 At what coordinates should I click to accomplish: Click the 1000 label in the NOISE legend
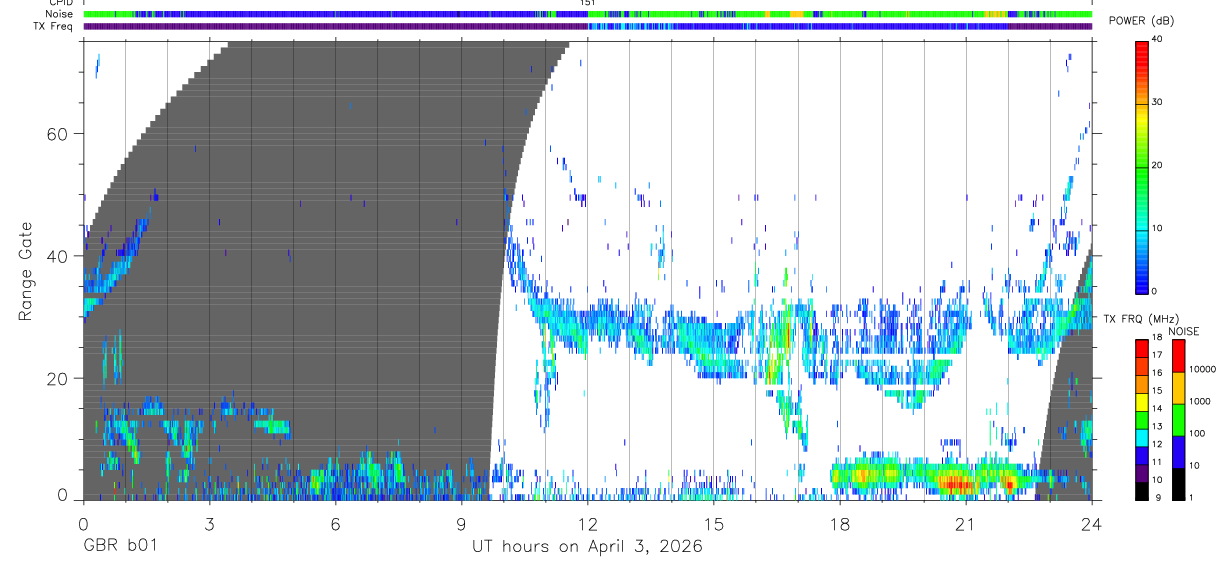point(1198,401)
